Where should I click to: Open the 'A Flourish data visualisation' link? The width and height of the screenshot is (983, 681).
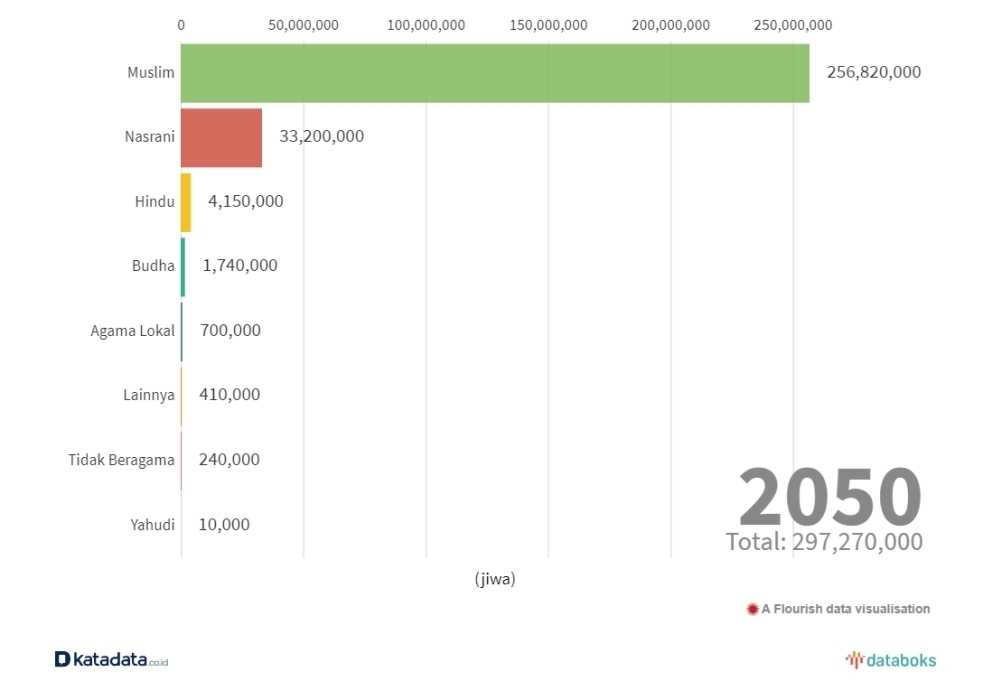tap(845, 609)
